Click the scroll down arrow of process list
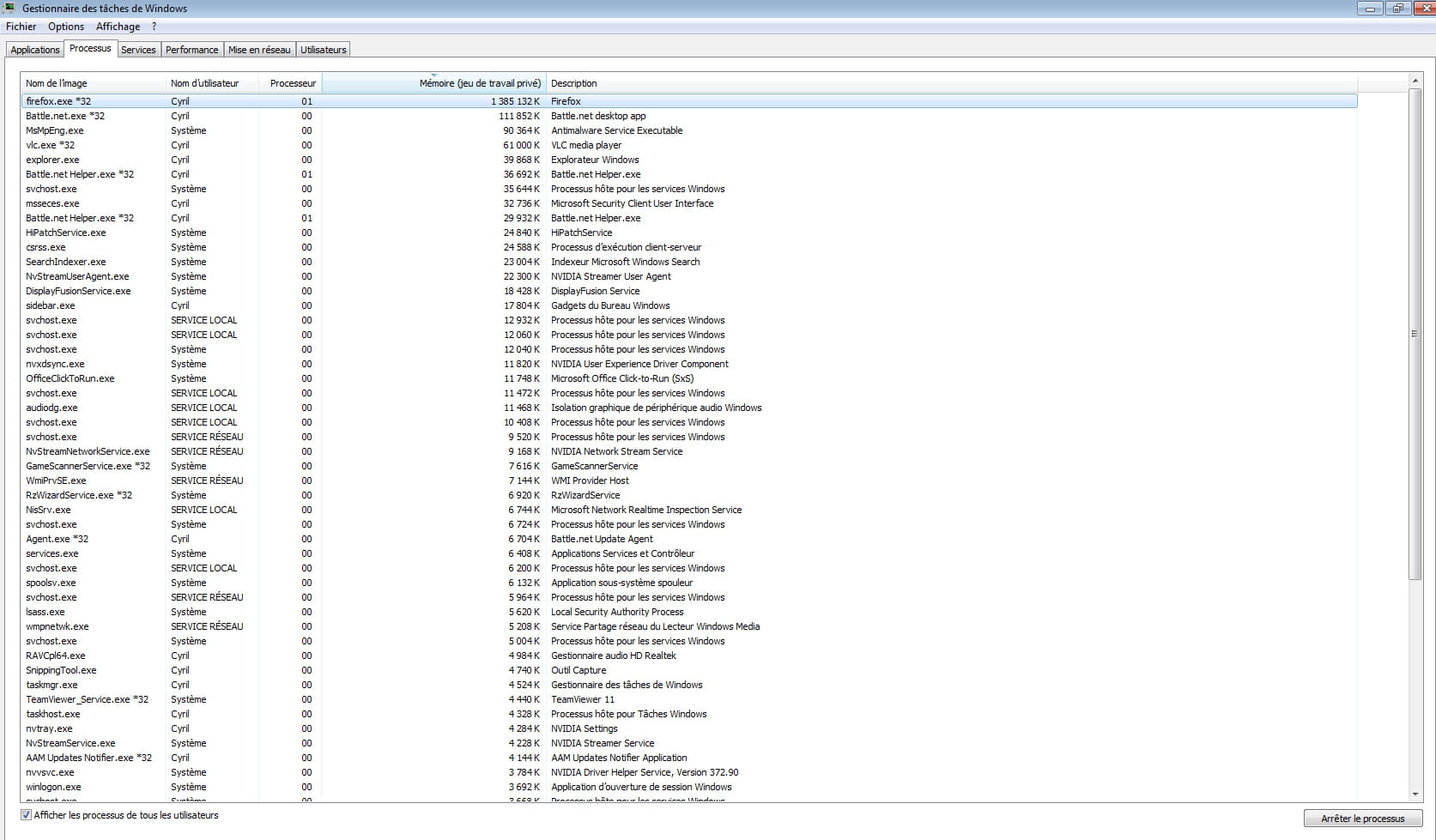1436x840 pixels. (x=1415, y=795)
